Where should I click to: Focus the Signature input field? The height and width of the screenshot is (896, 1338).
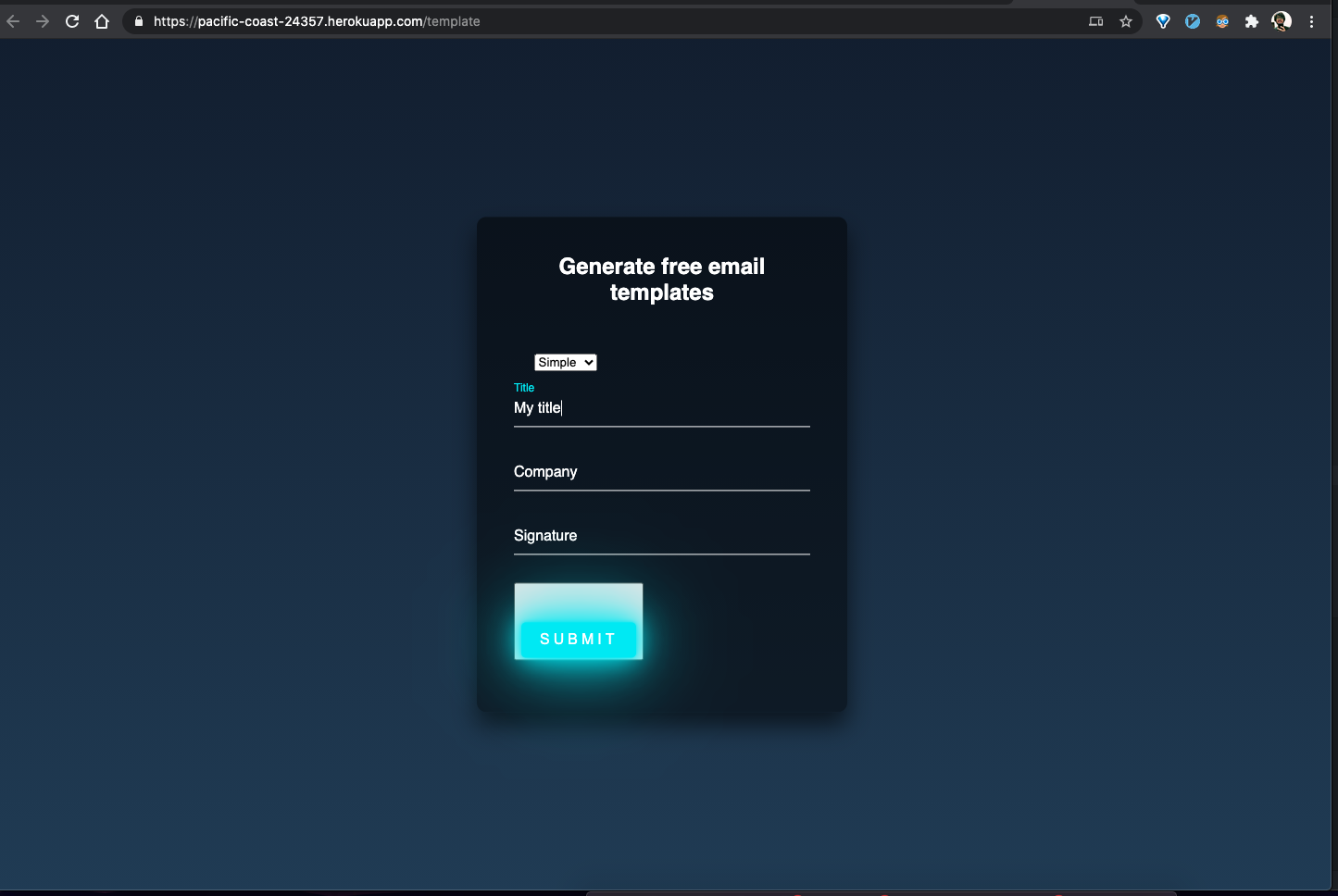(662, 536)
